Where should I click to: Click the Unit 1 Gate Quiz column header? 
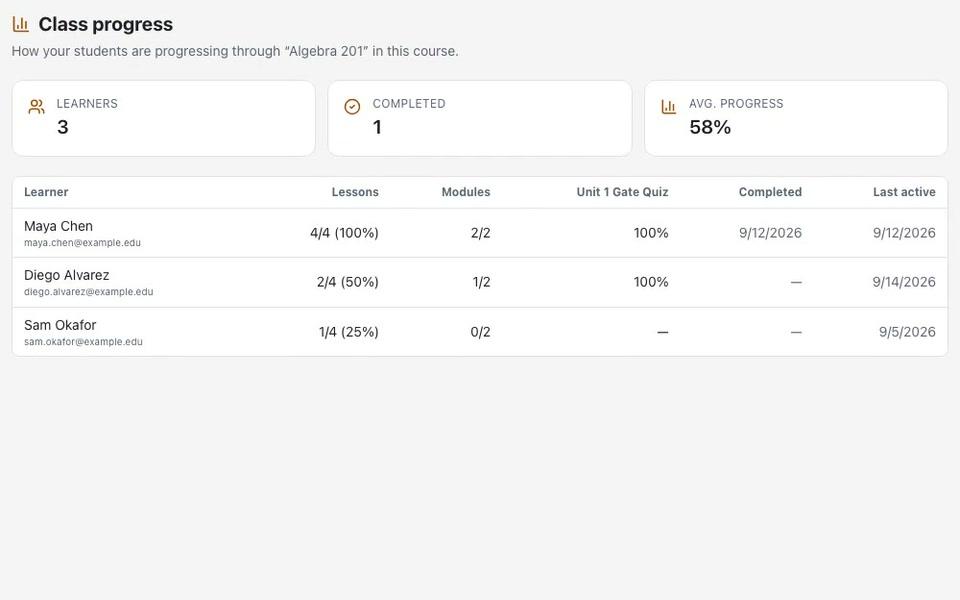tap(622, 192)
